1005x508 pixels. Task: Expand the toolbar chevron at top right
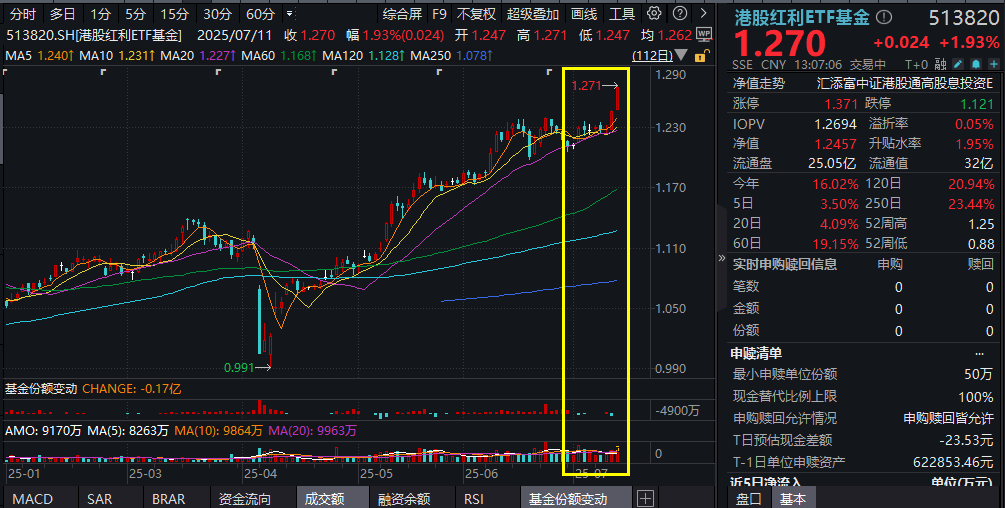[703, 14]
